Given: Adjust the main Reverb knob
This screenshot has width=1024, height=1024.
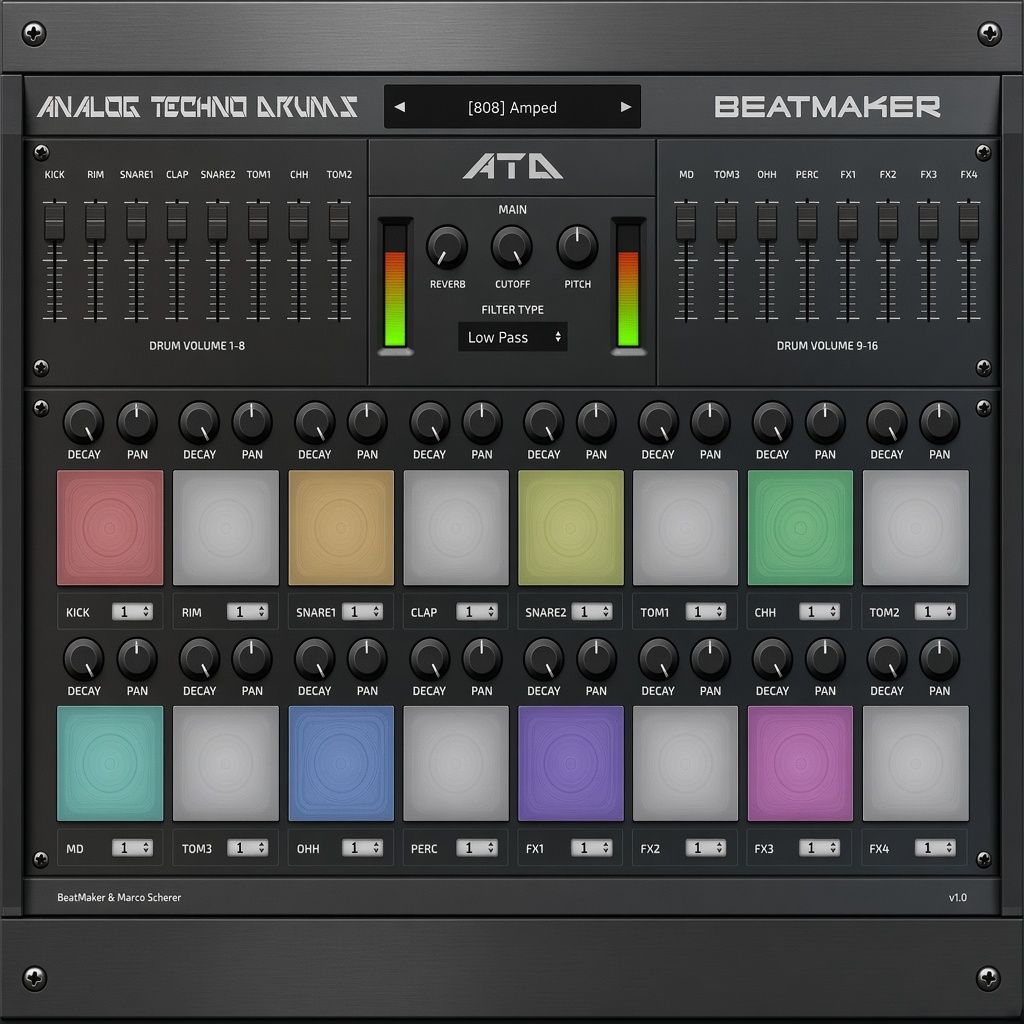Looking at the screenshot, I should 447,247.
